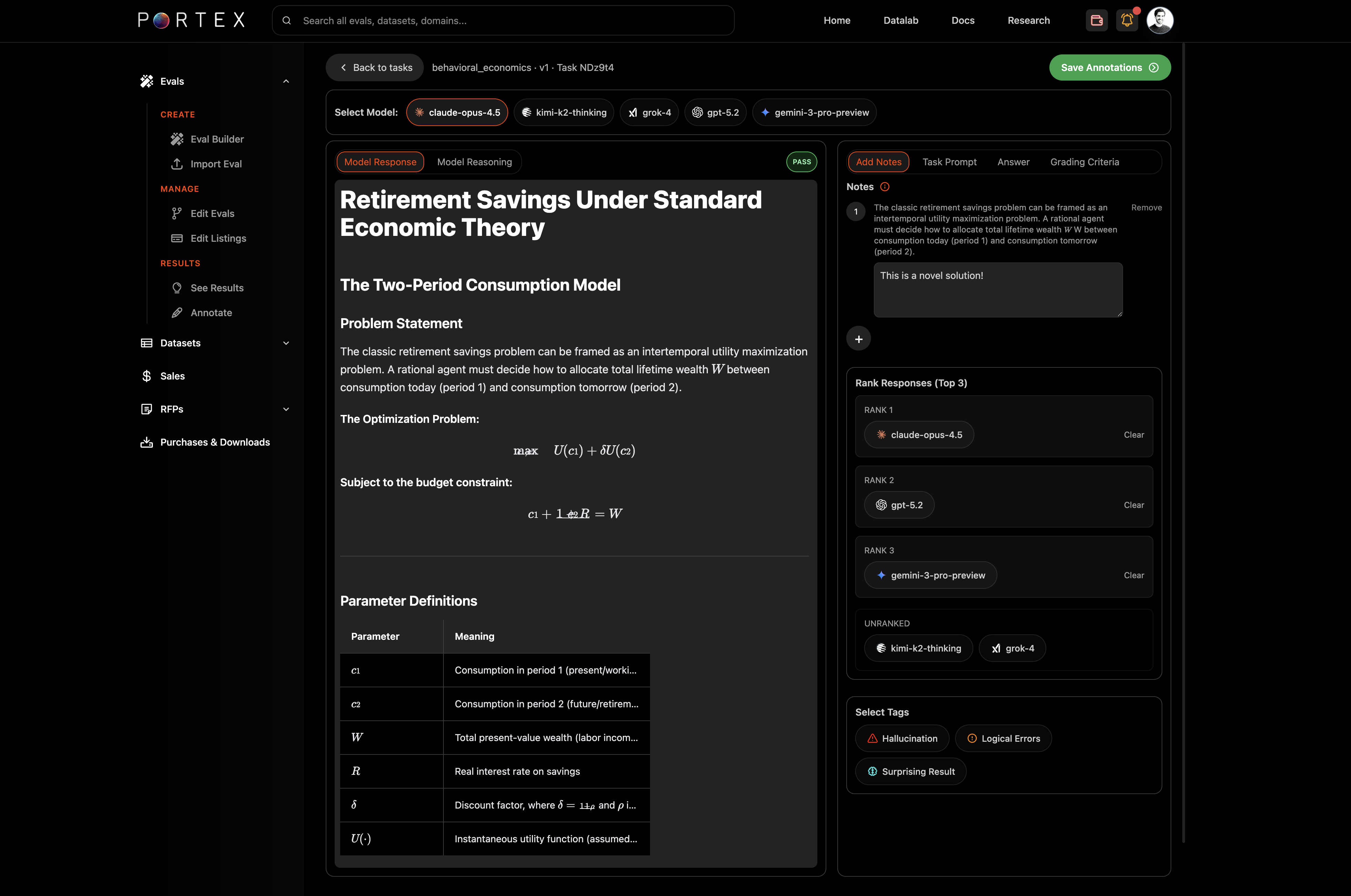The width and height of the screenshot is (1351, 896).
Task: Click the plus button to add note
Action: [858, 339]
